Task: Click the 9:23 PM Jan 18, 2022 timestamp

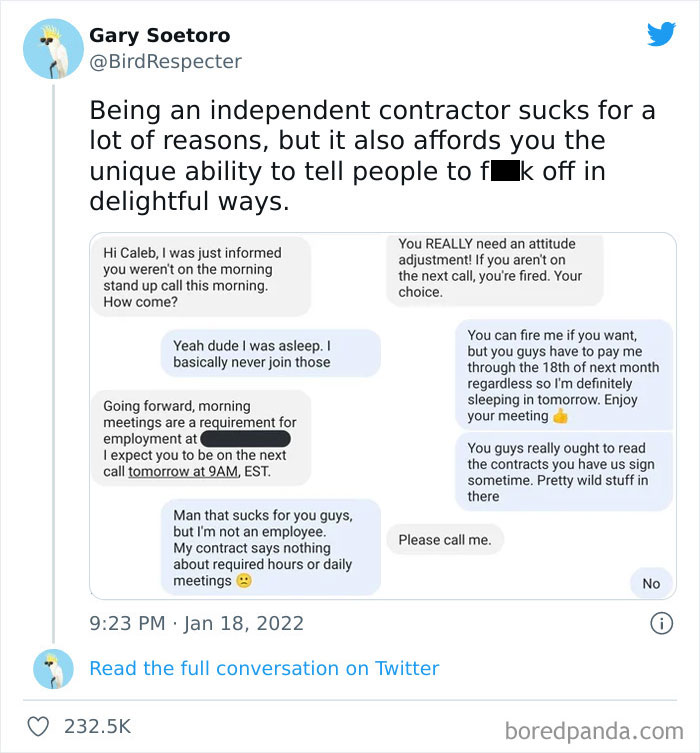Action: pyautogui.click(x=196, y=624)
